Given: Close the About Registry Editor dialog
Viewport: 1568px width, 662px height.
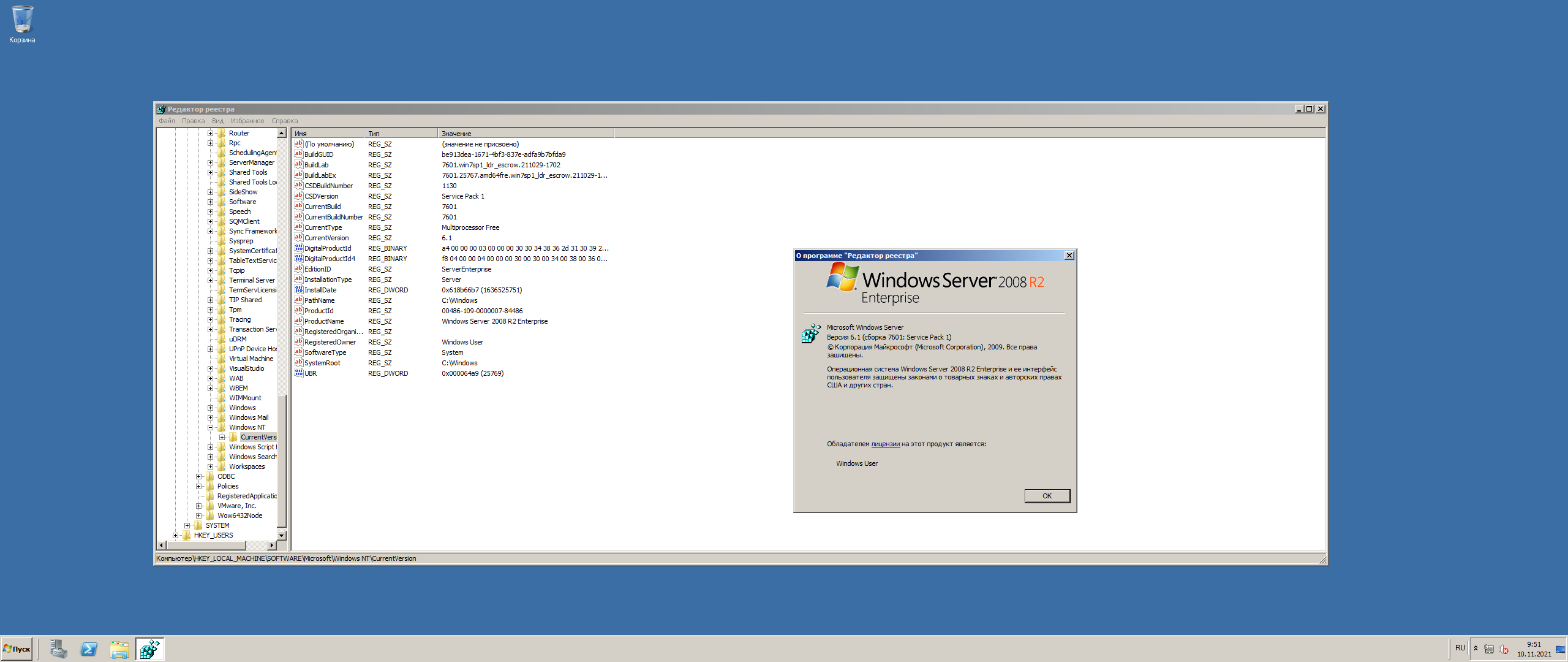Looking at the screenshot, I should (1069, 256).
